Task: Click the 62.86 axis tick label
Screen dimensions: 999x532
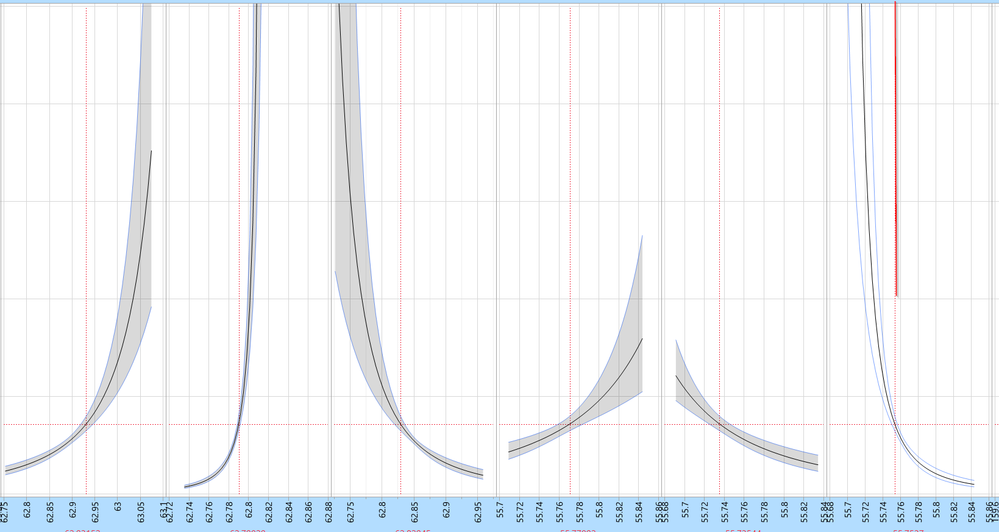Action: click(308, 511)
